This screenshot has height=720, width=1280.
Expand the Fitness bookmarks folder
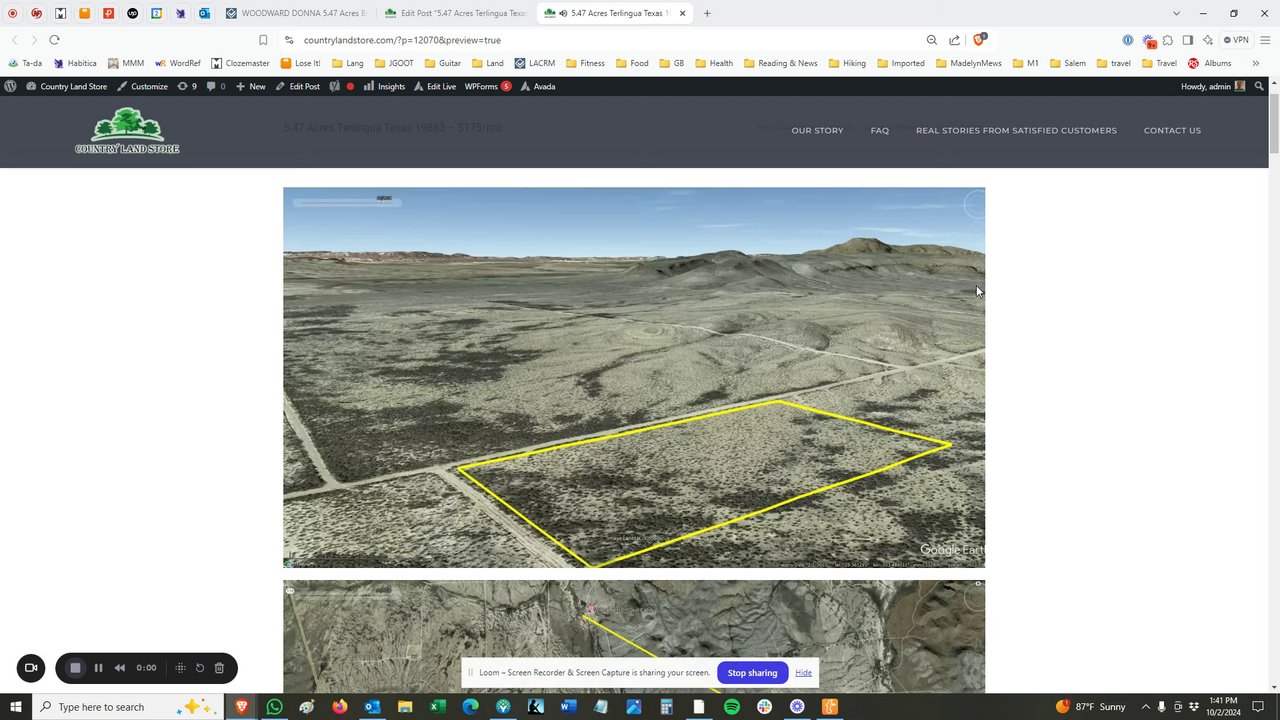[x=585, y=63]
